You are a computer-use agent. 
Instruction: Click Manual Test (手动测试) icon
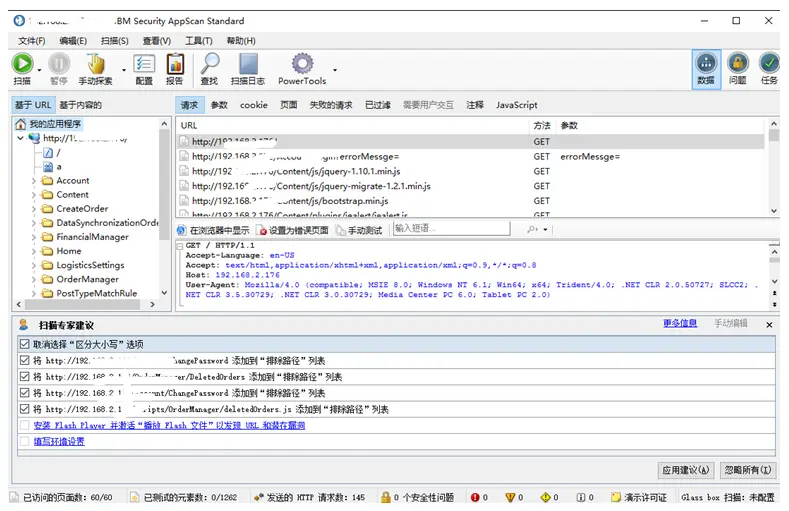point(341,230)
